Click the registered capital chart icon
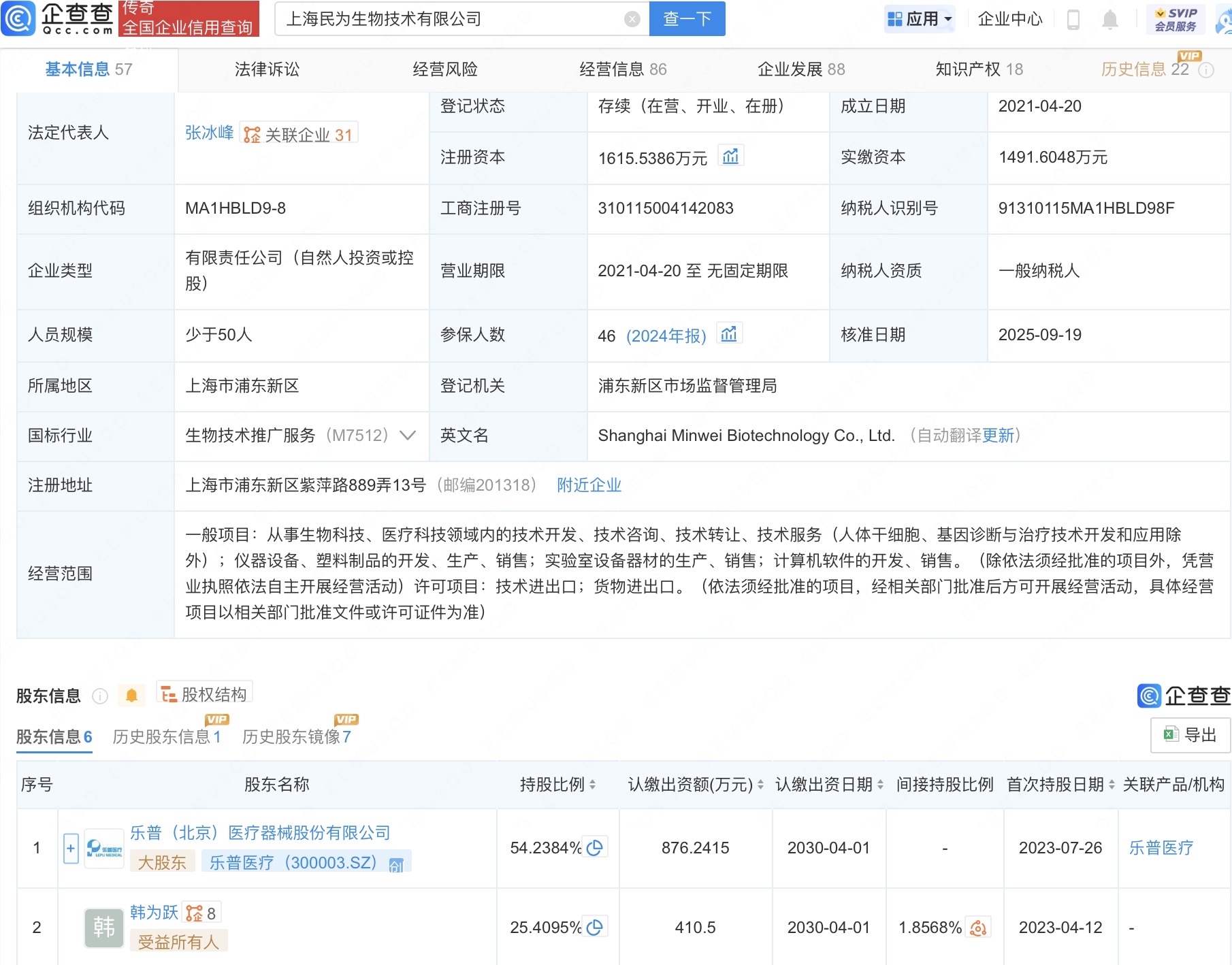The width and height of the screenshot is (1232, 965). pos(730,157)
